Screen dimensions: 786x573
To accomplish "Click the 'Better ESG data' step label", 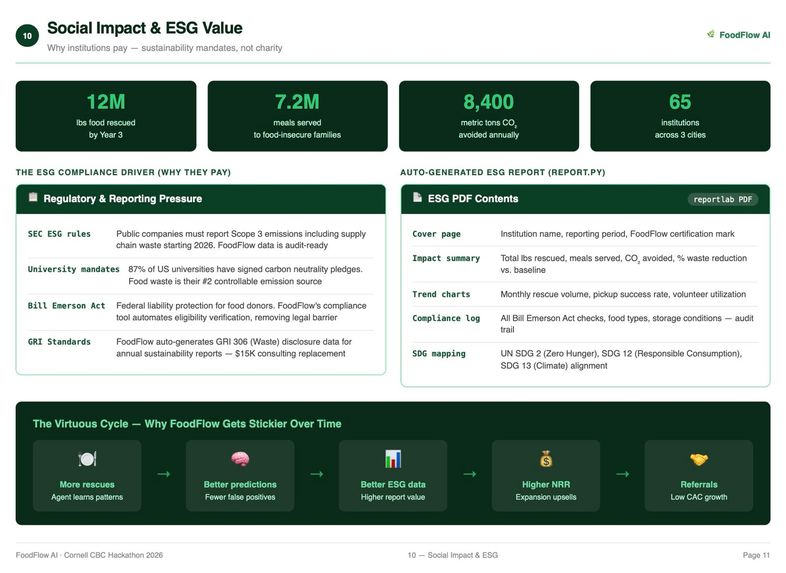I will click(x=393, y=484).
